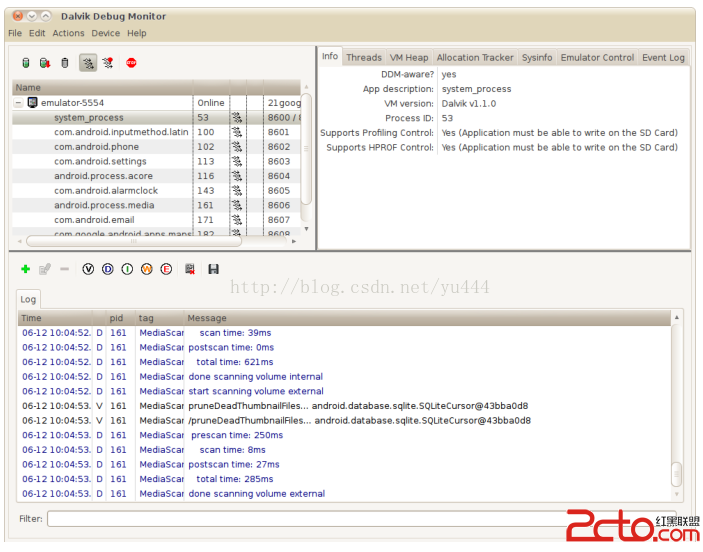This screenshot has width=703, height=552.
Task: Click thread icon in com.android.settings row
Action: coord(237,161)
